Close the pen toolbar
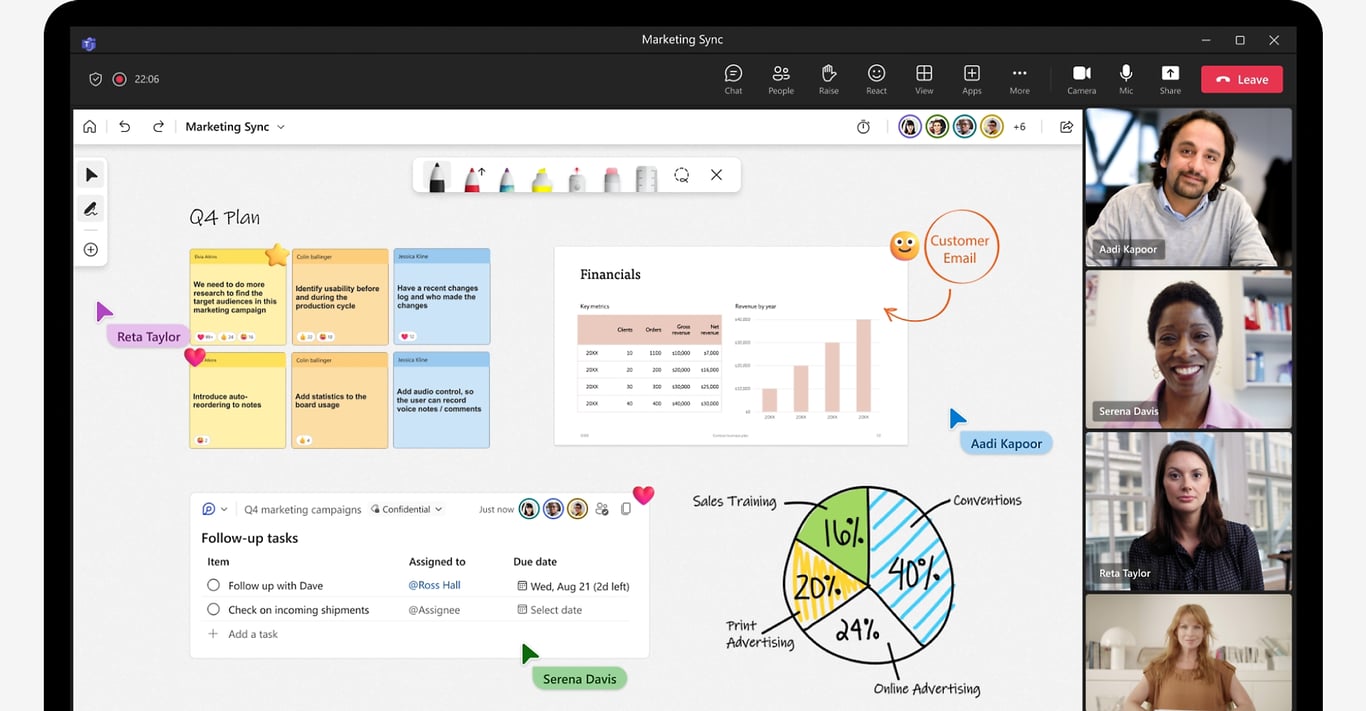1366x711 pixels. [716, 175]
